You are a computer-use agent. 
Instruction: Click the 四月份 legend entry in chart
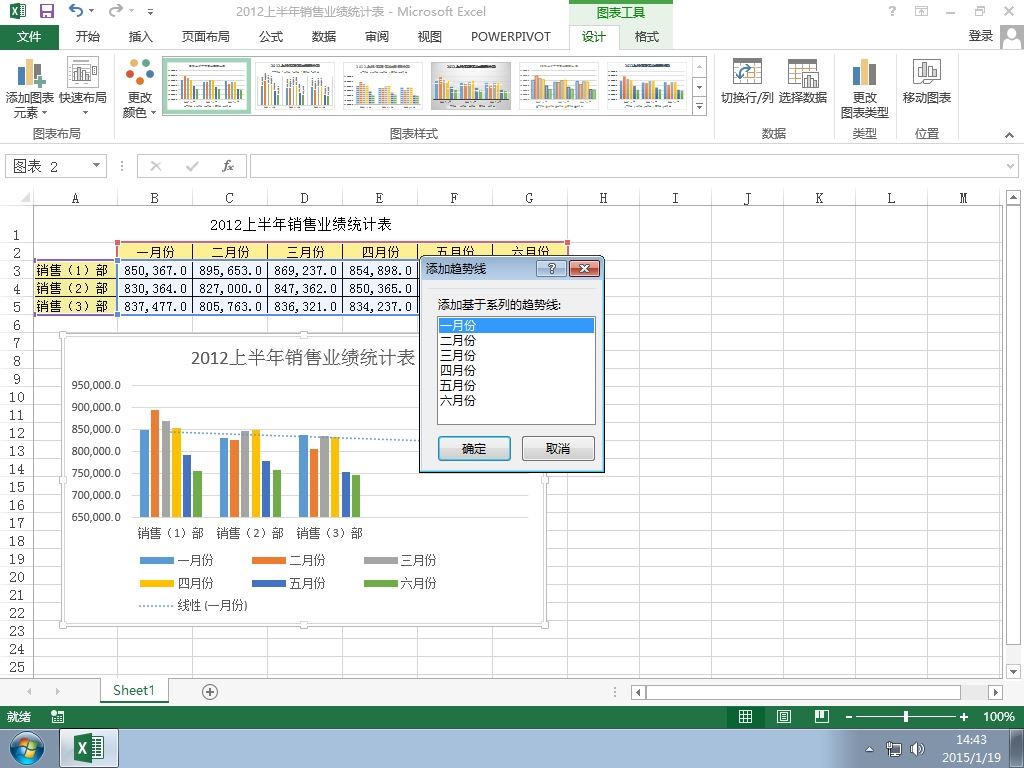(176, 583)
